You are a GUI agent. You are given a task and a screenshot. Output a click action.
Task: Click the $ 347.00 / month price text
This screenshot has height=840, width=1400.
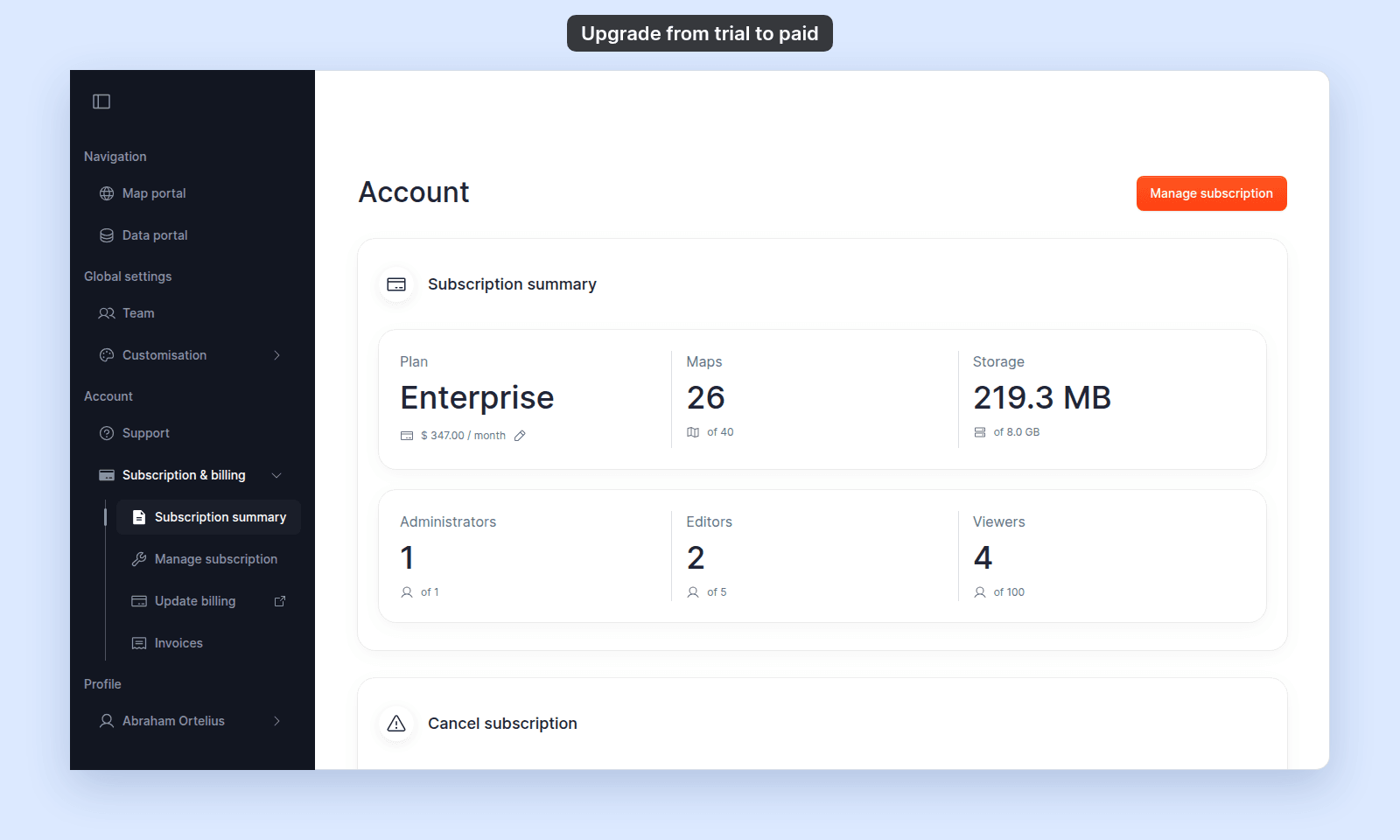[x=463, y=436]
